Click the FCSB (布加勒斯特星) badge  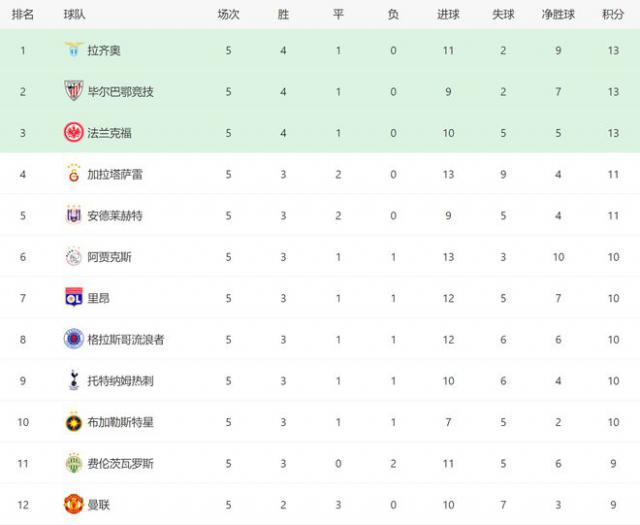coord(73,422)
